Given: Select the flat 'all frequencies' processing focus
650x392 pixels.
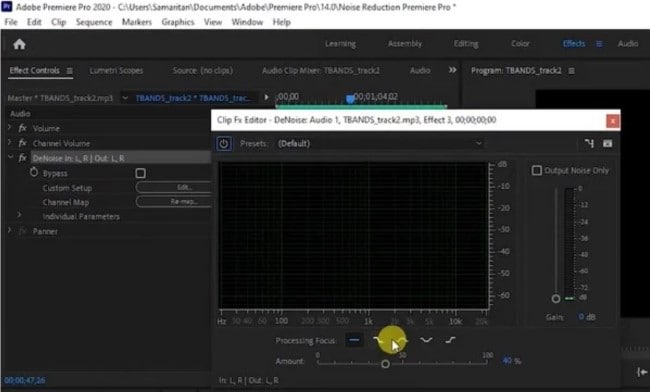Looking at the screenshot, I should point(354,340).
